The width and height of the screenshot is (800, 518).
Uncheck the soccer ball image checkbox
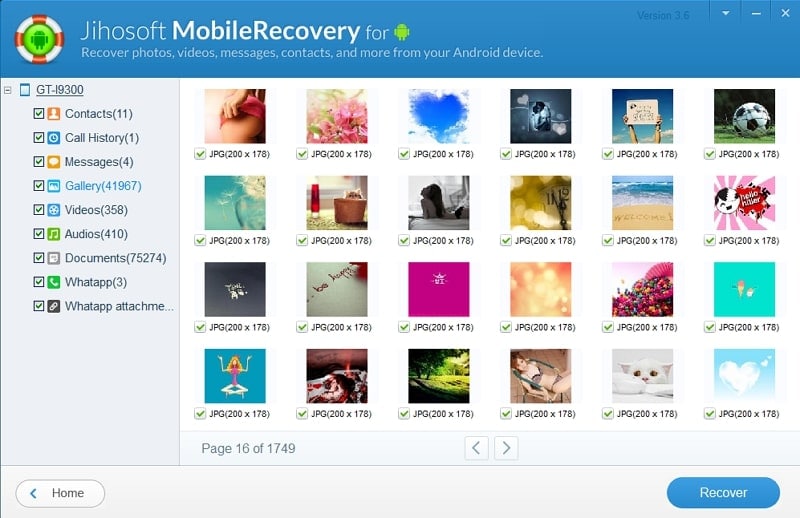pyautogui.click(x=710, y=154)
